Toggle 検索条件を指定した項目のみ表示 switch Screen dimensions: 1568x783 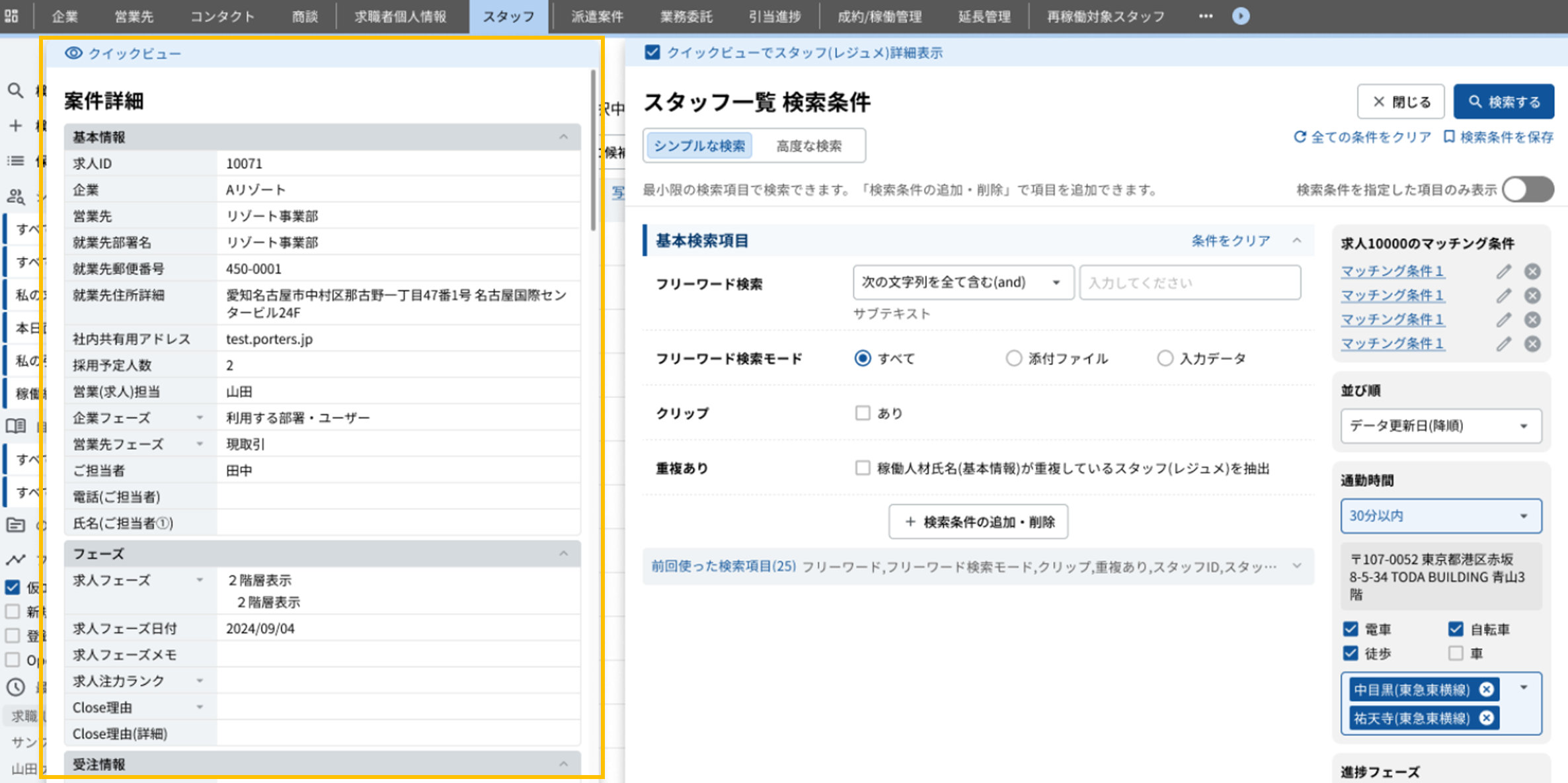point(1528,190)
